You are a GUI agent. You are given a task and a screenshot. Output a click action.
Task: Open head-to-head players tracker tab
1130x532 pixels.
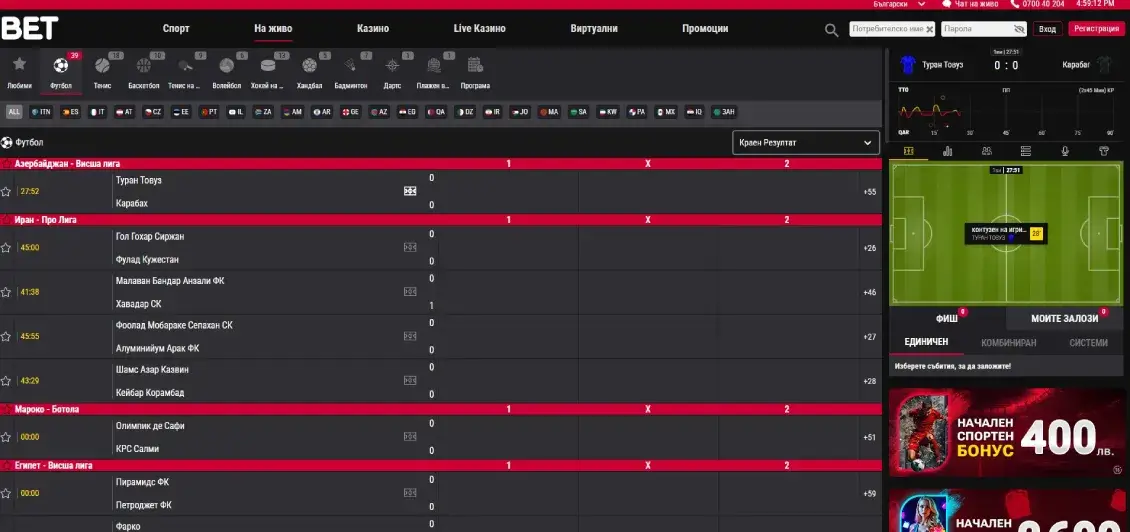click(x=987, y=151)
